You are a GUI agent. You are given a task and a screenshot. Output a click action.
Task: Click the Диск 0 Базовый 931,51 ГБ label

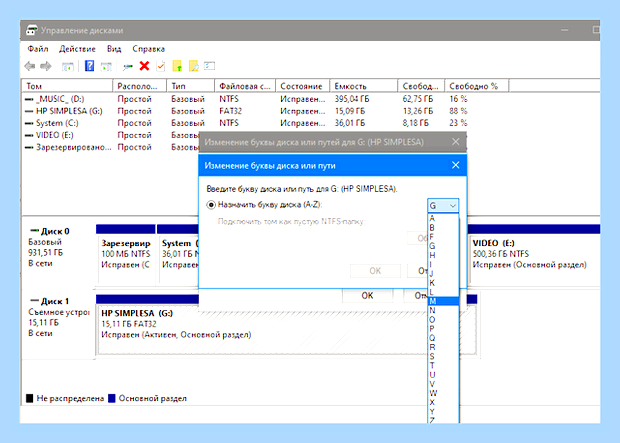point(59,247)
